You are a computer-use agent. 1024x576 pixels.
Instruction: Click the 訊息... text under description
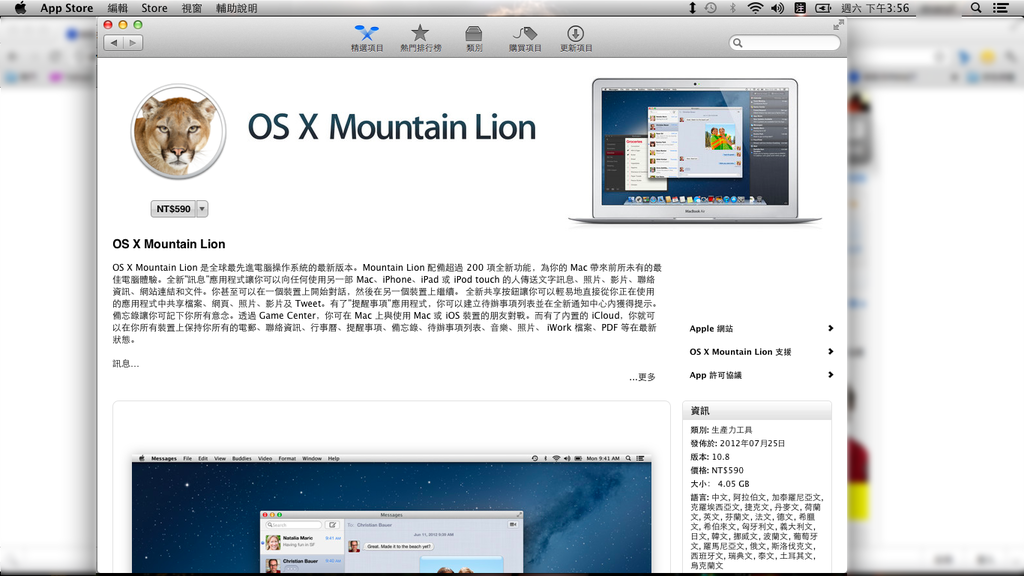[x=125, y=364]
